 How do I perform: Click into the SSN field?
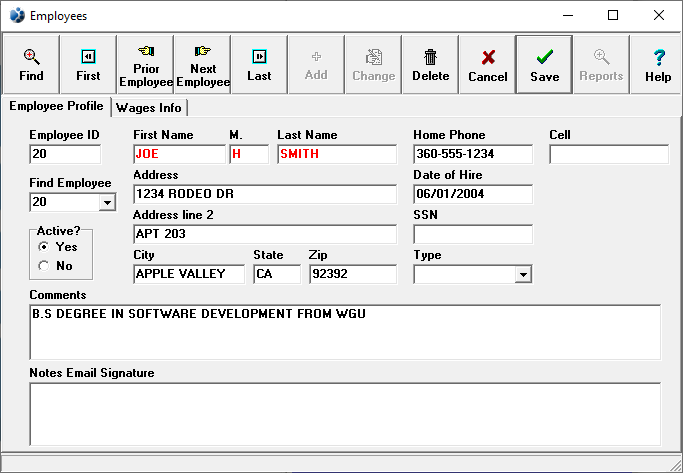(472, 234)
